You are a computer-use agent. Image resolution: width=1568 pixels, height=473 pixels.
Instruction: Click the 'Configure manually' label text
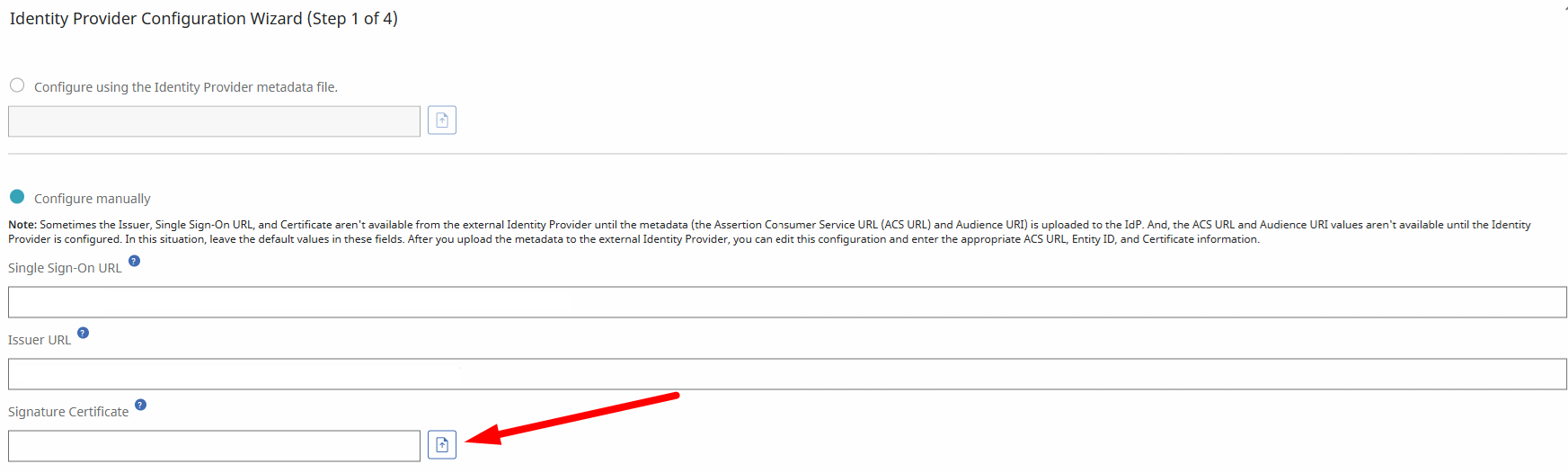[x=93, y=199]
